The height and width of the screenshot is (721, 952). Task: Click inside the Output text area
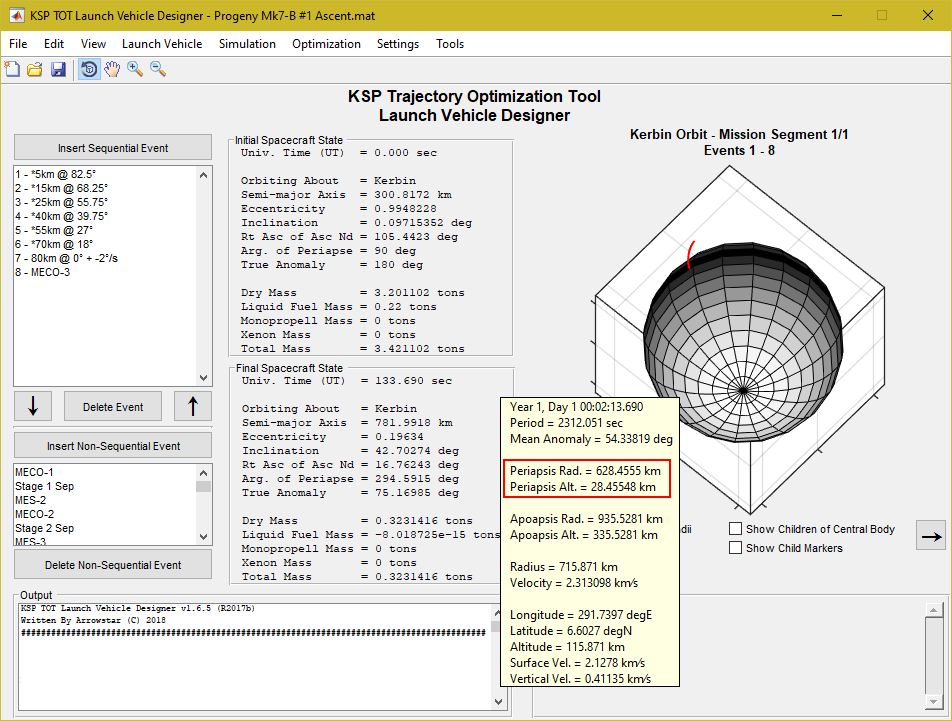coord(255,657)
